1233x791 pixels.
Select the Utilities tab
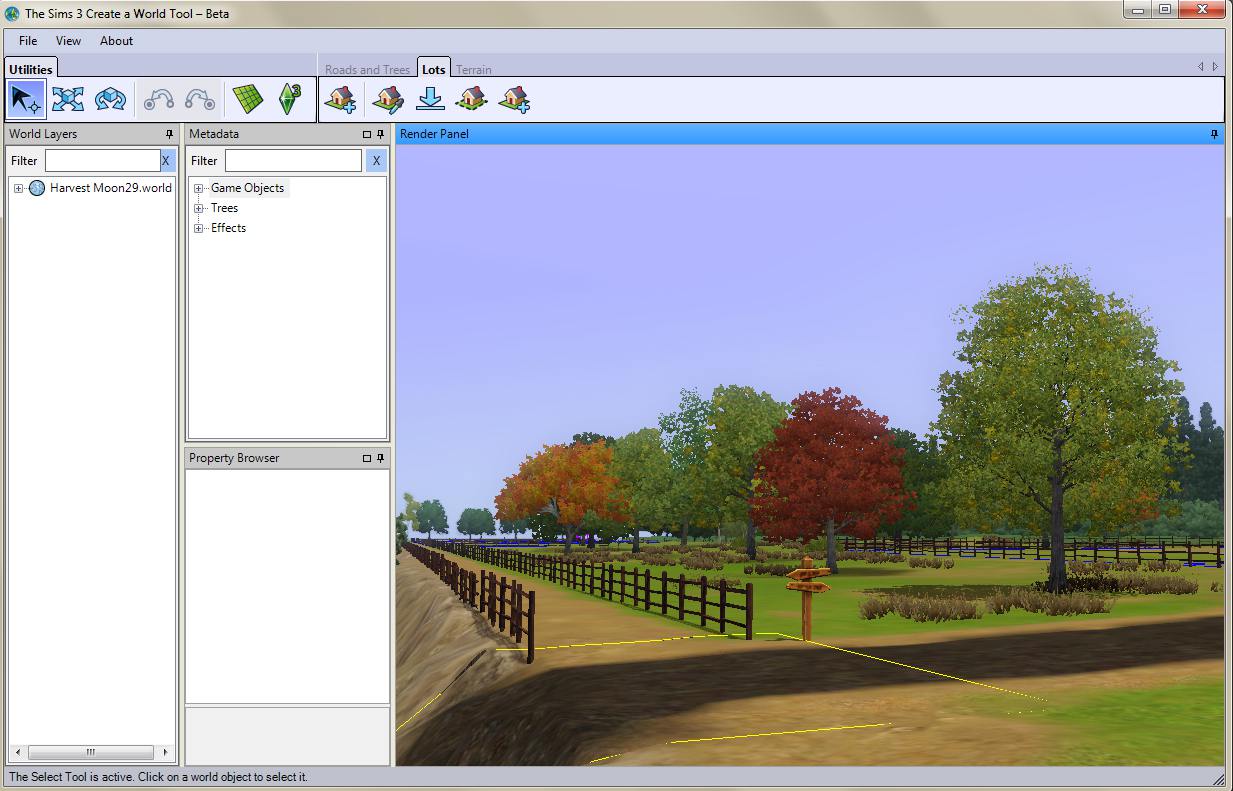31,69
